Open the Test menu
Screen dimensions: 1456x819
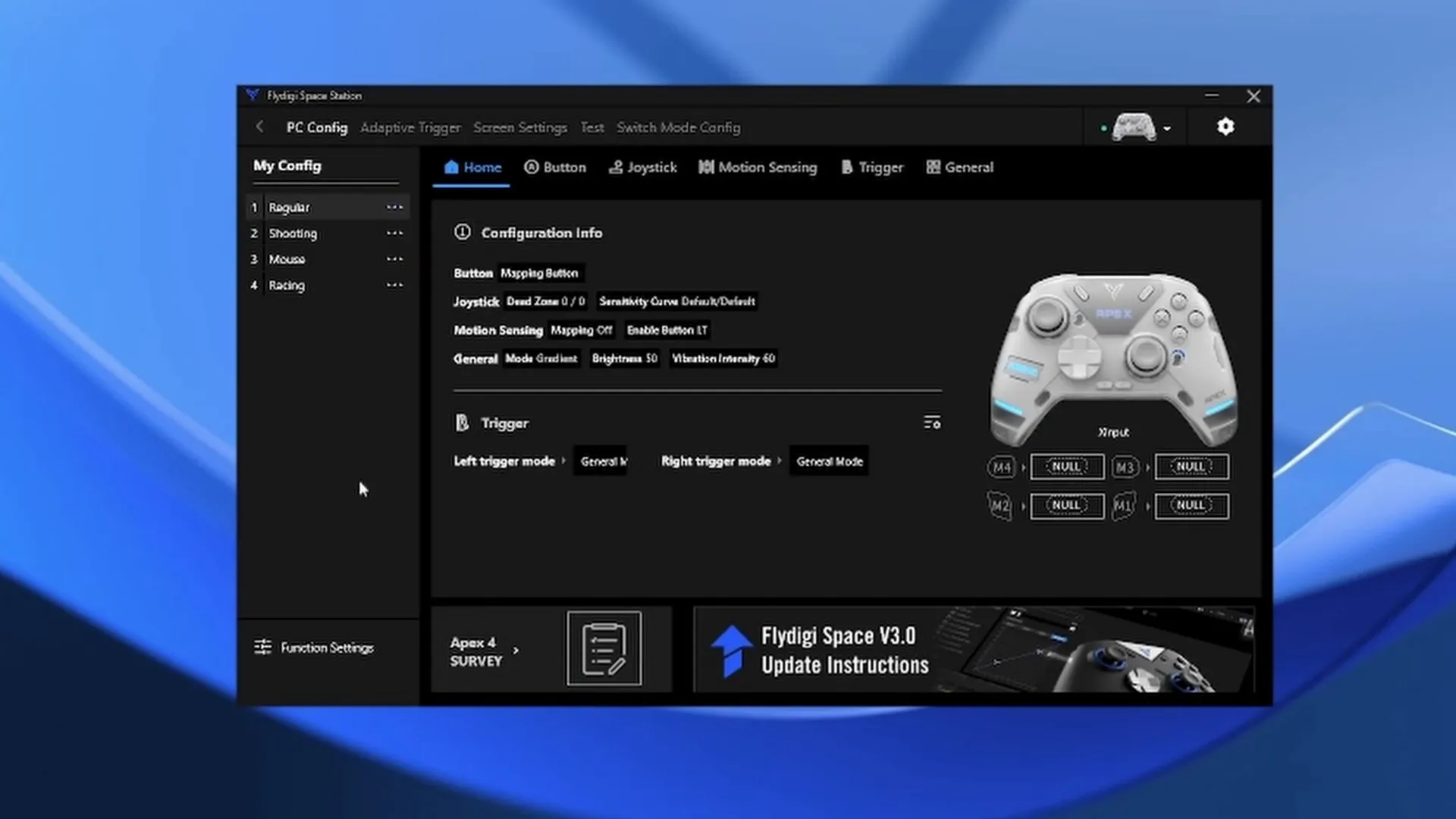pyautogui.click(x=592, y=127)
